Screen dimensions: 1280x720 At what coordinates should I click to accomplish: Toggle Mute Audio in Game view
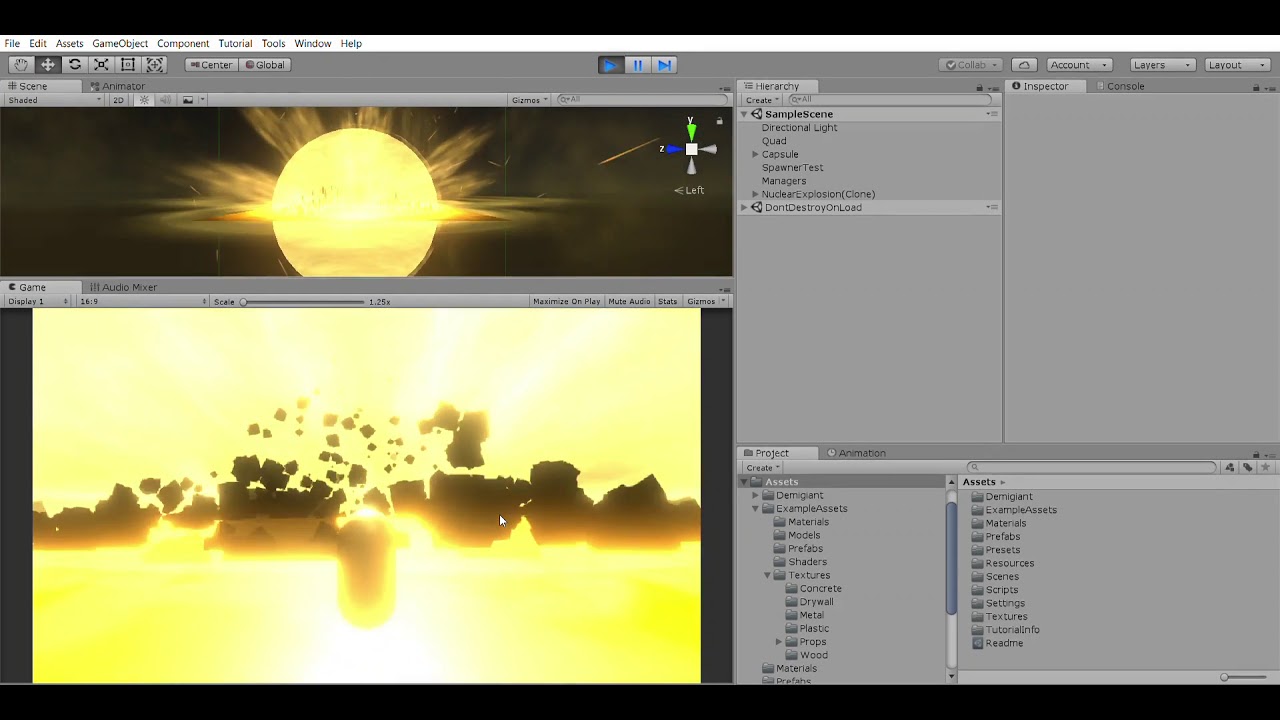pos(629,301)
